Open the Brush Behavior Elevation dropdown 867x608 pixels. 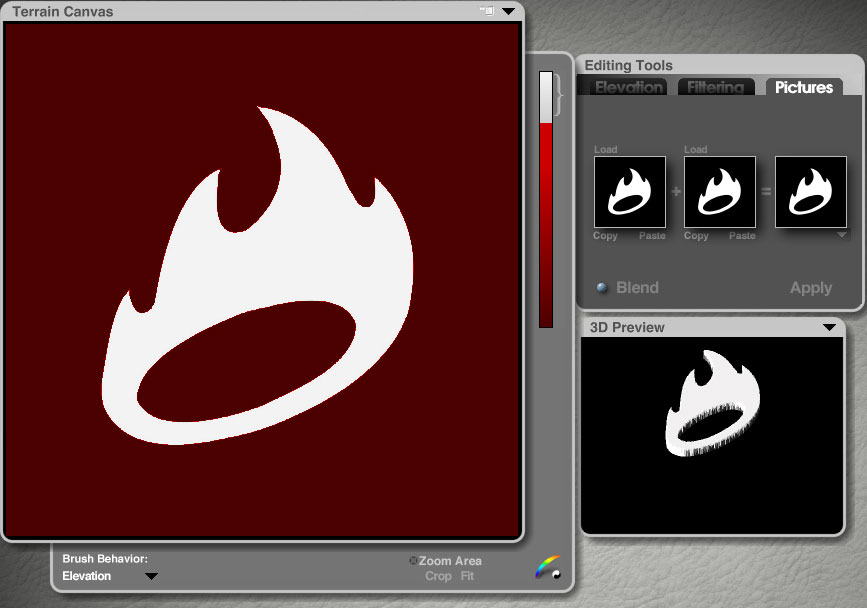pyautogui.click(x=151, y=576)
